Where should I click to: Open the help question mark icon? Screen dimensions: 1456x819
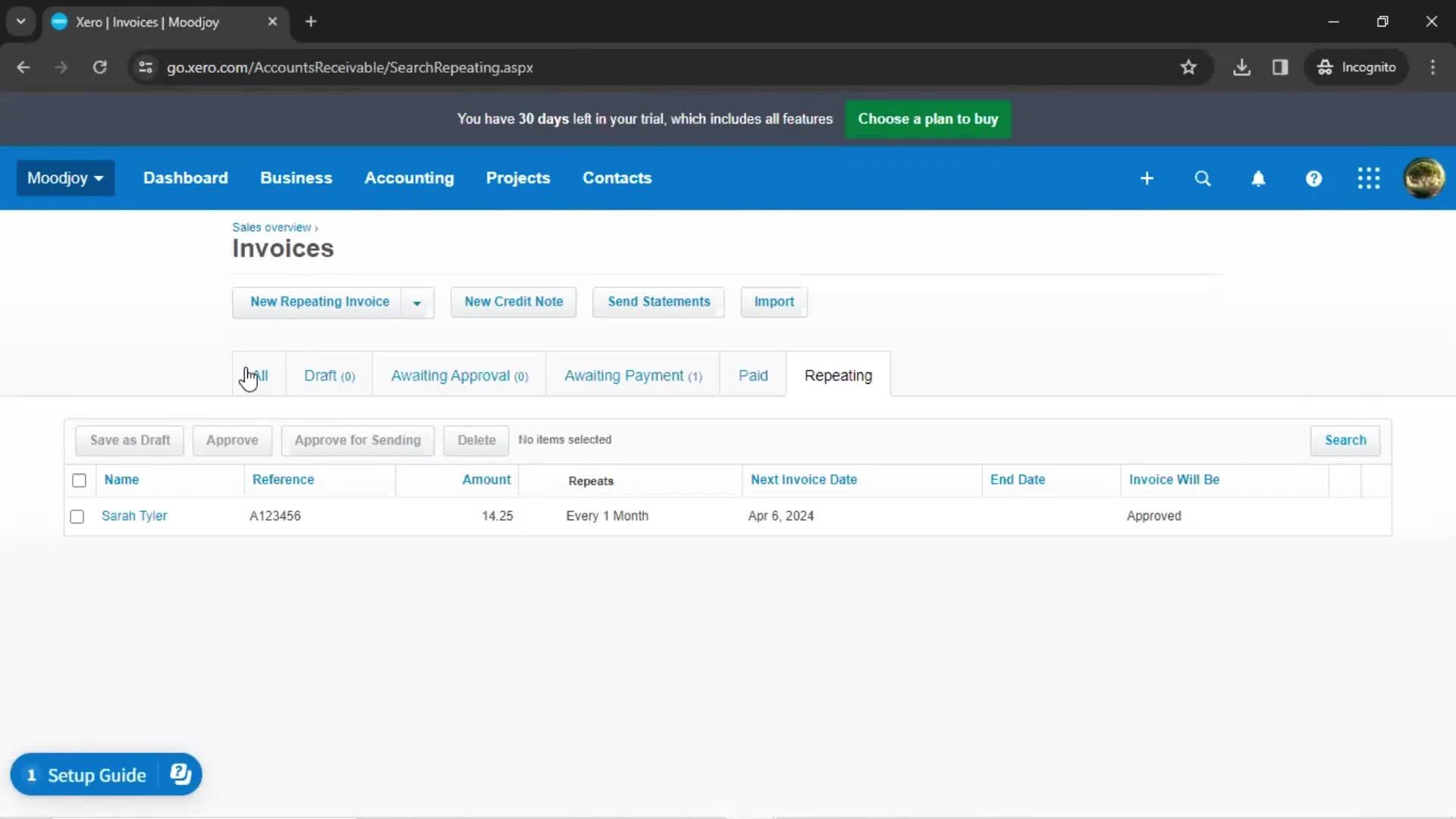[1313, 178]
